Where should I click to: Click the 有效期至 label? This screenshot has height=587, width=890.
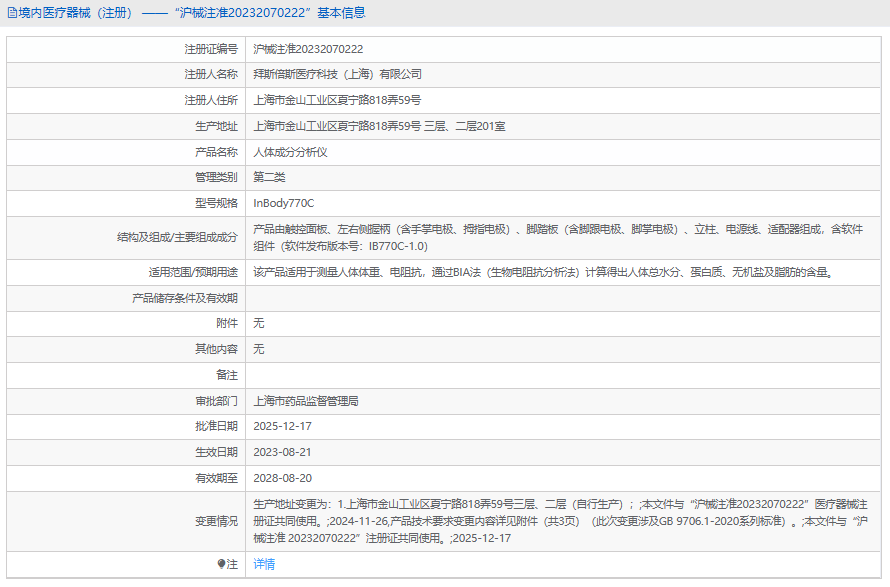click(216, 479)
